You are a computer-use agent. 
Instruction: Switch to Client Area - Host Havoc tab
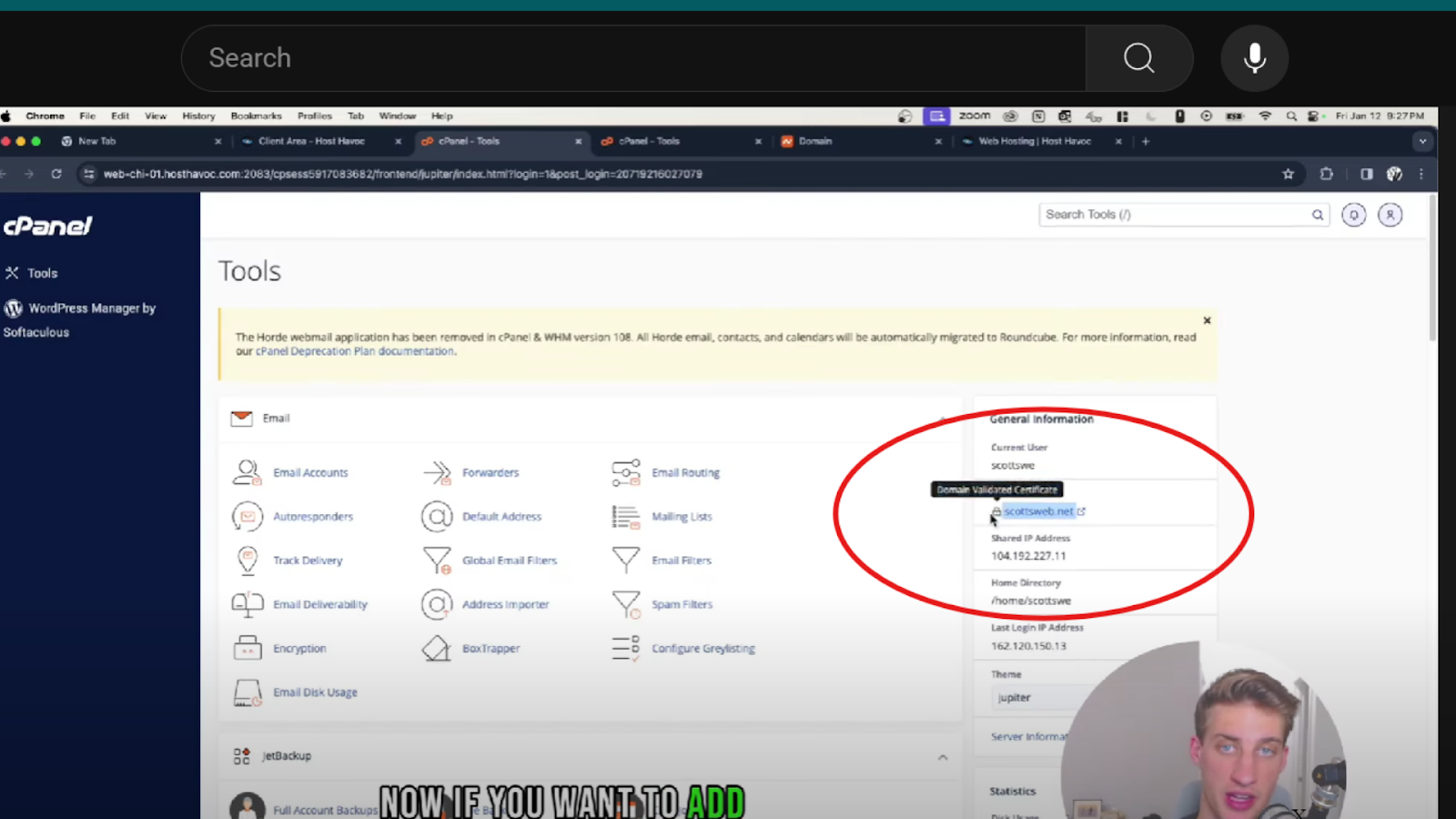point(311,141)
